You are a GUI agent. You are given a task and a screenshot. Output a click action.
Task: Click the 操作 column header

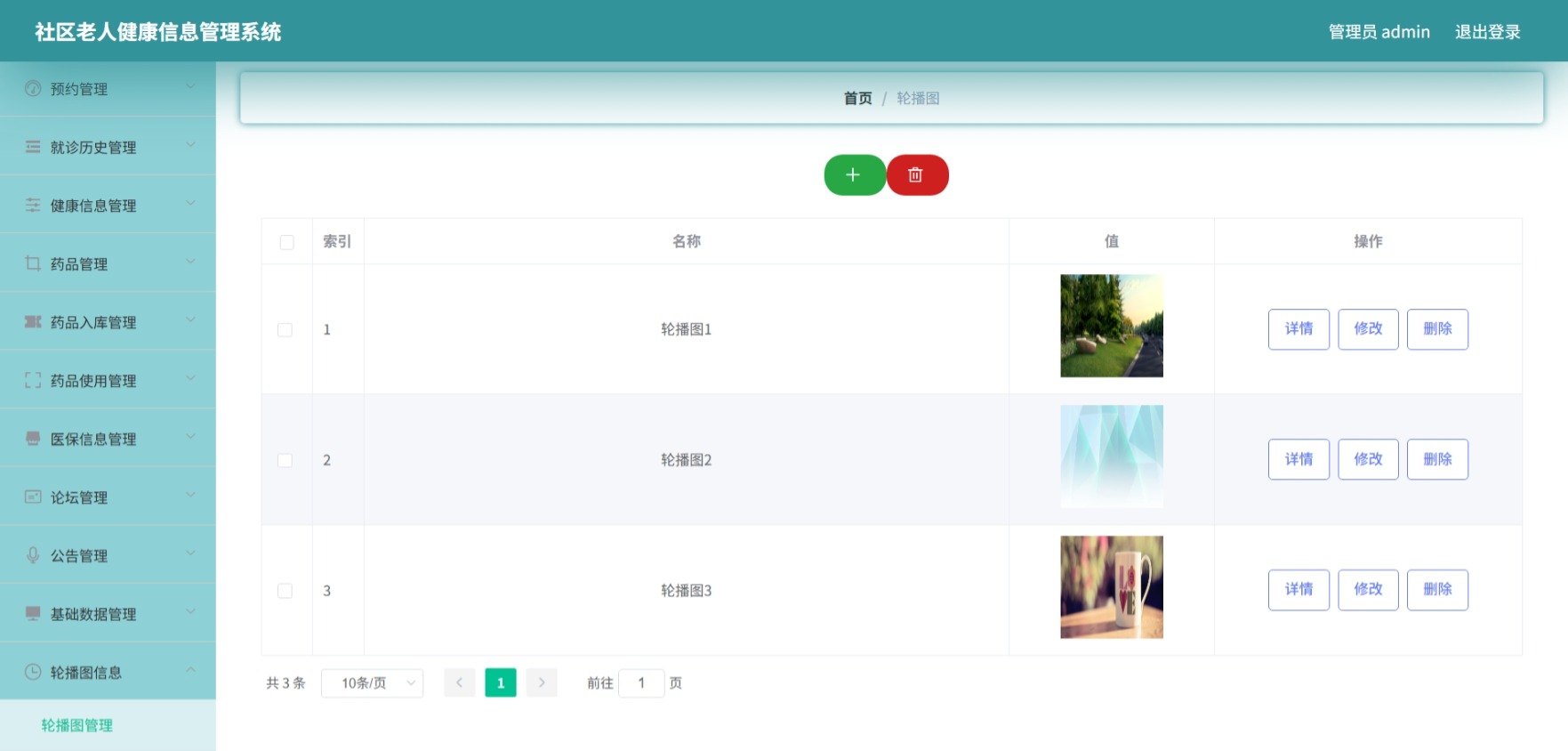(x=1368, y=241)
